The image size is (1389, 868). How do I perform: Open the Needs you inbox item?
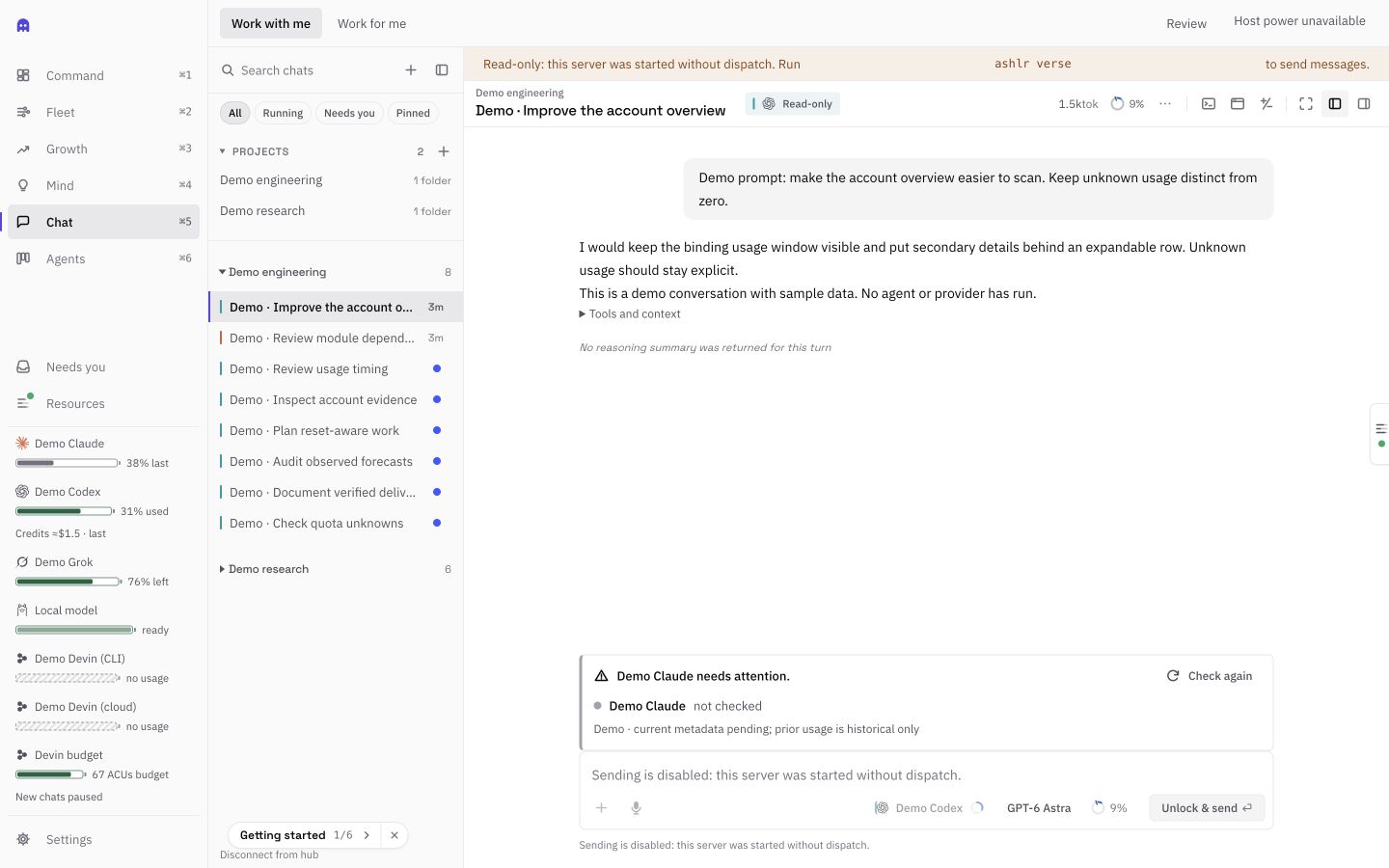click(104, 366)
